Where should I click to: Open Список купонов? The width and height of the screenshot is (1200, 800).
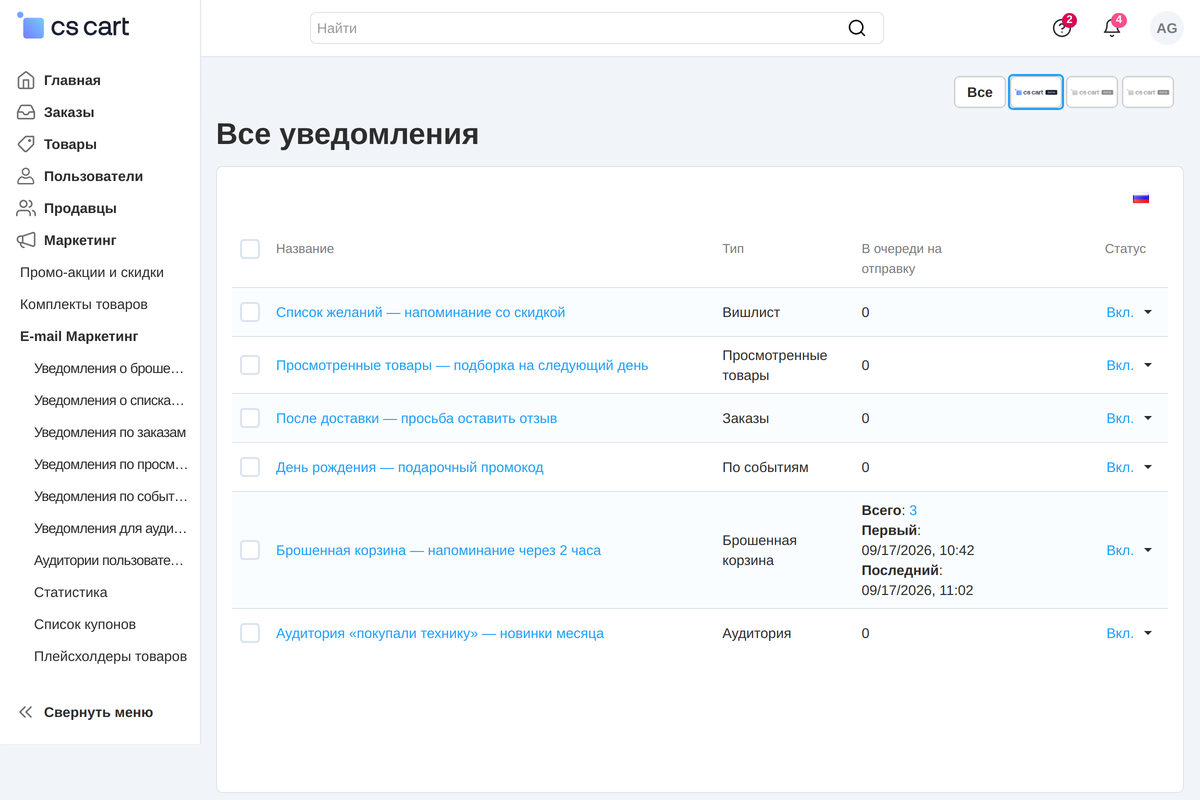(85, 624)
